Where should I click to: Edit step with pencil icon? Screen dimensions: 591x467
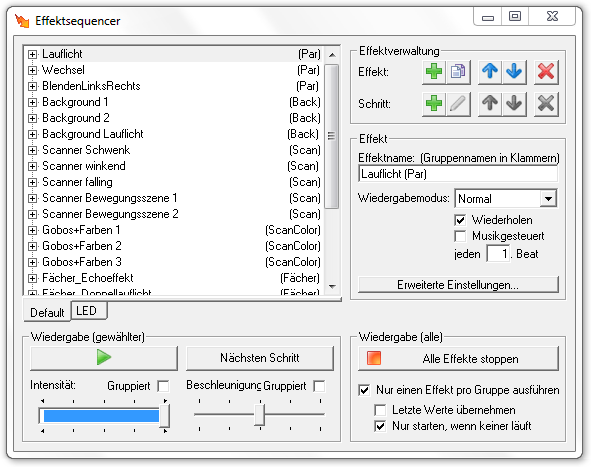pyautogui.click(x=458, y=104)
